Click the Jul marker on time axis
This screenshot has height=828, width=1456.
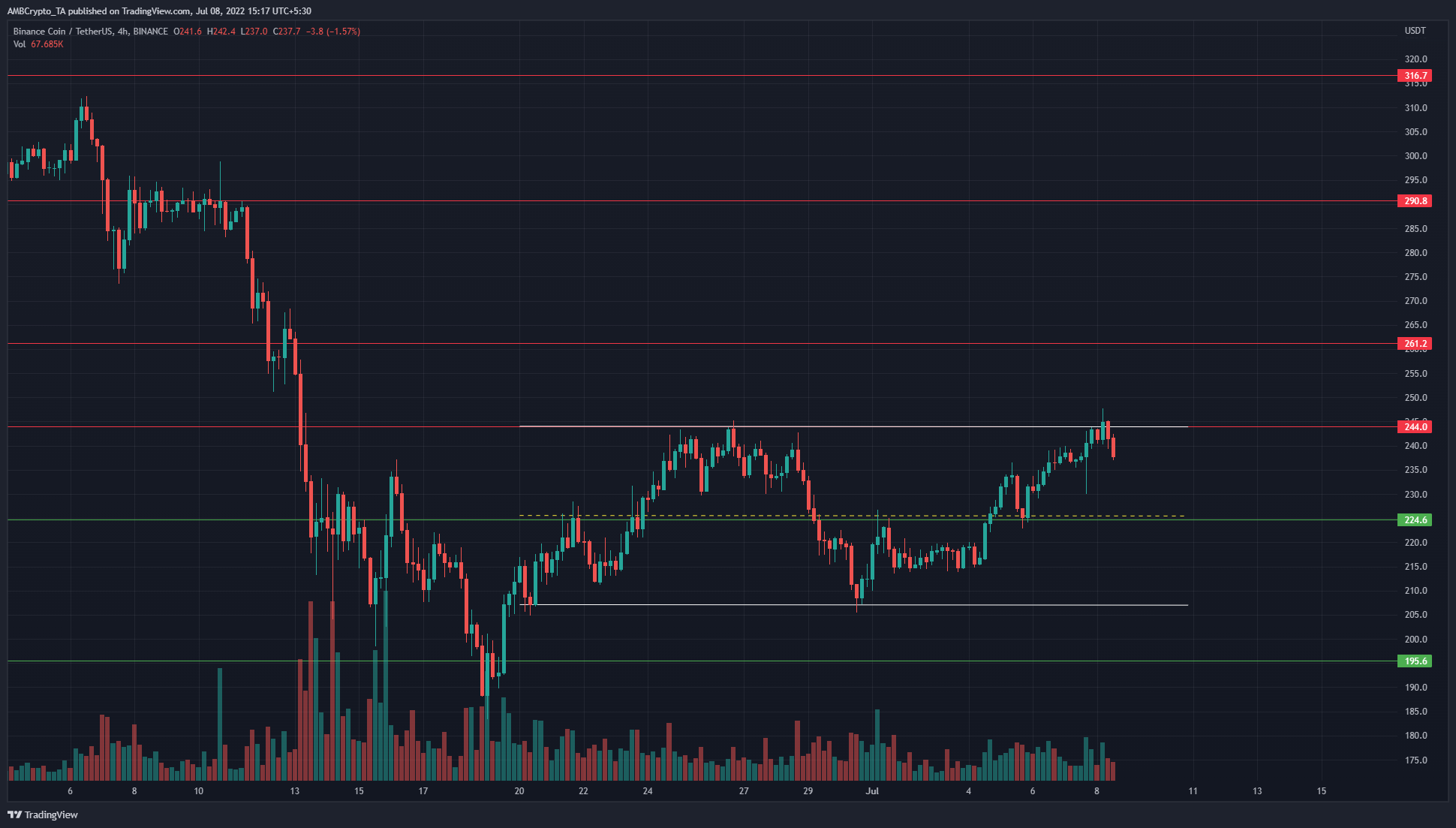coord(872,790)
